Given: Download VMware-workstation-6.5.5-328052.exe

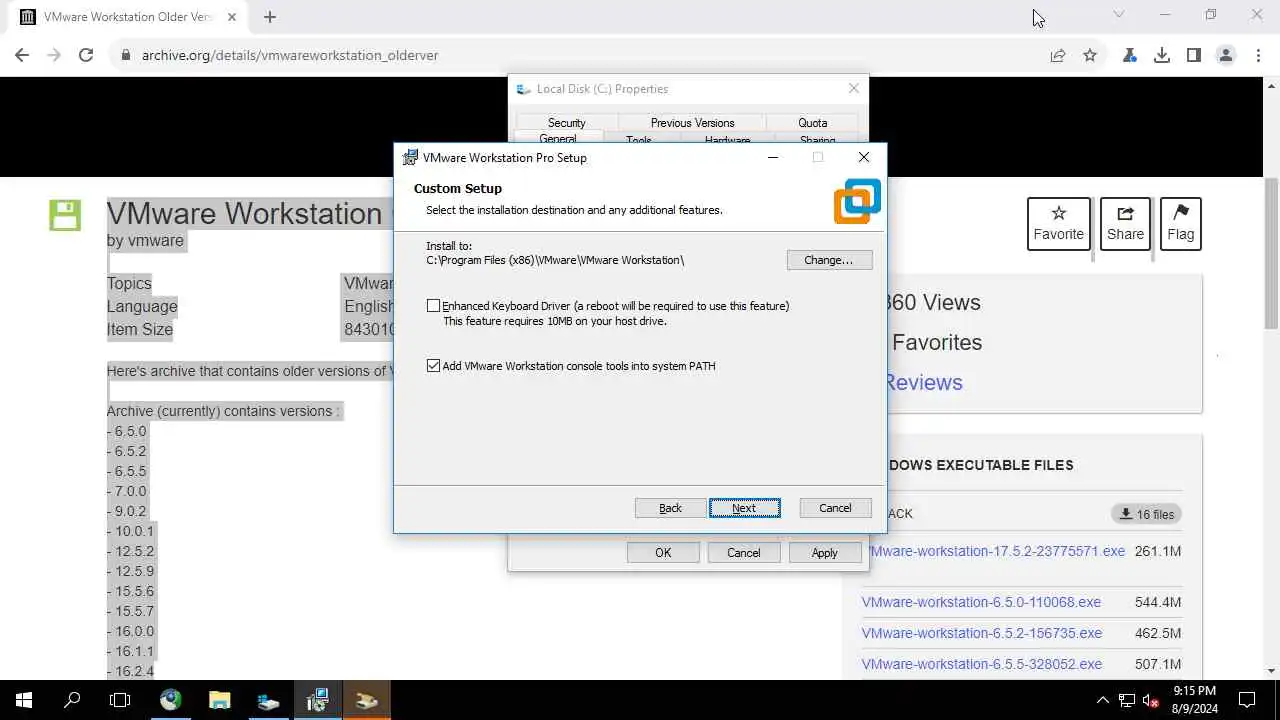Looking at the screenshot, I should coord(982,664).
